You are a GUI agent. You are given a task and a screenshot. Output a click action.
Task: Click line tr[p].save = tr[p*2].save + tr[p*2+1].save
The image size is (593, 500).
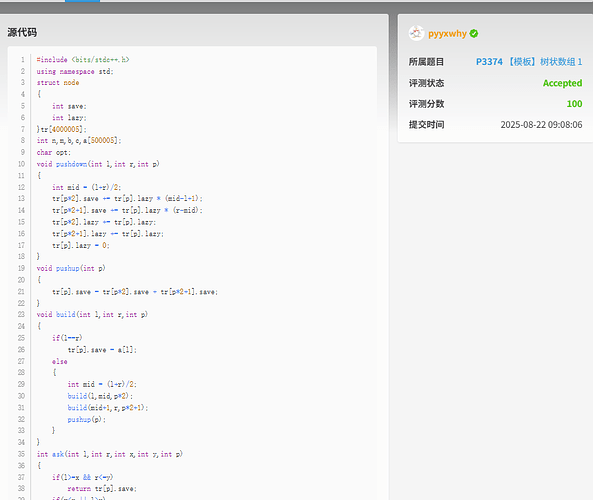point(135,292)
